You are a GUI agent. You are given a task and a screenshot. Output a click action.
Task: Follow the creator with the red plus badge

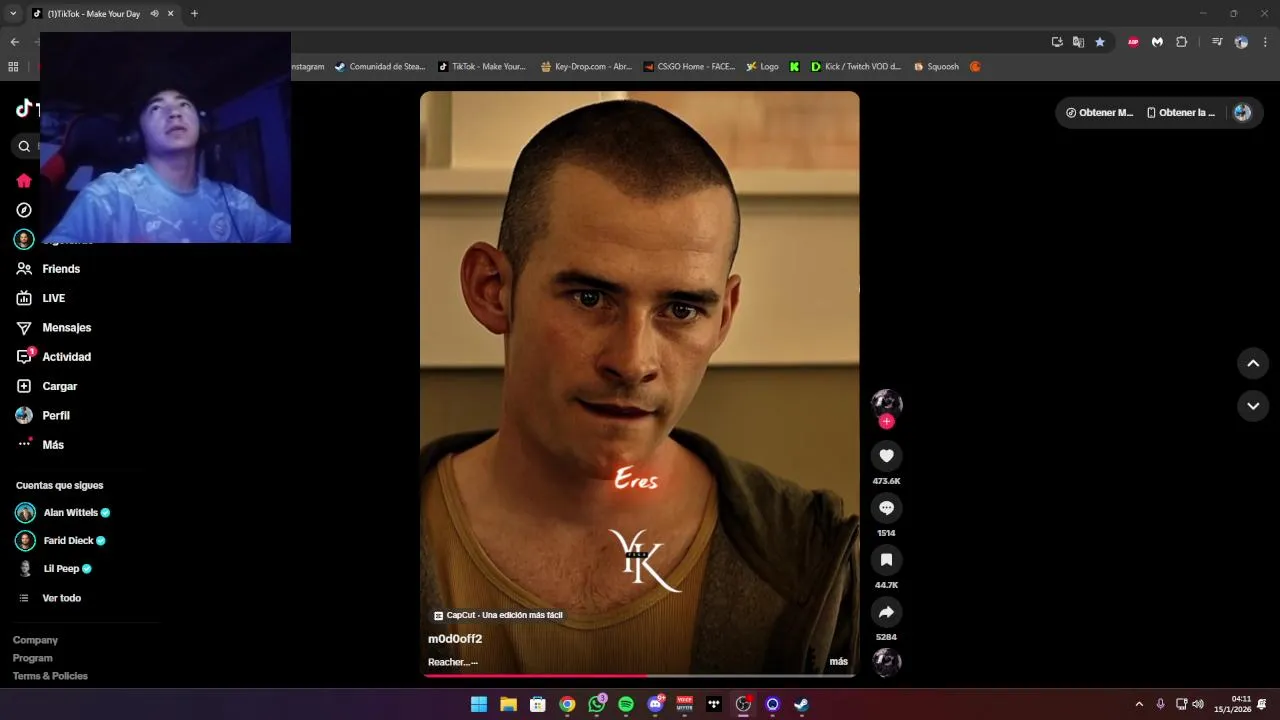tap(886, 422)
